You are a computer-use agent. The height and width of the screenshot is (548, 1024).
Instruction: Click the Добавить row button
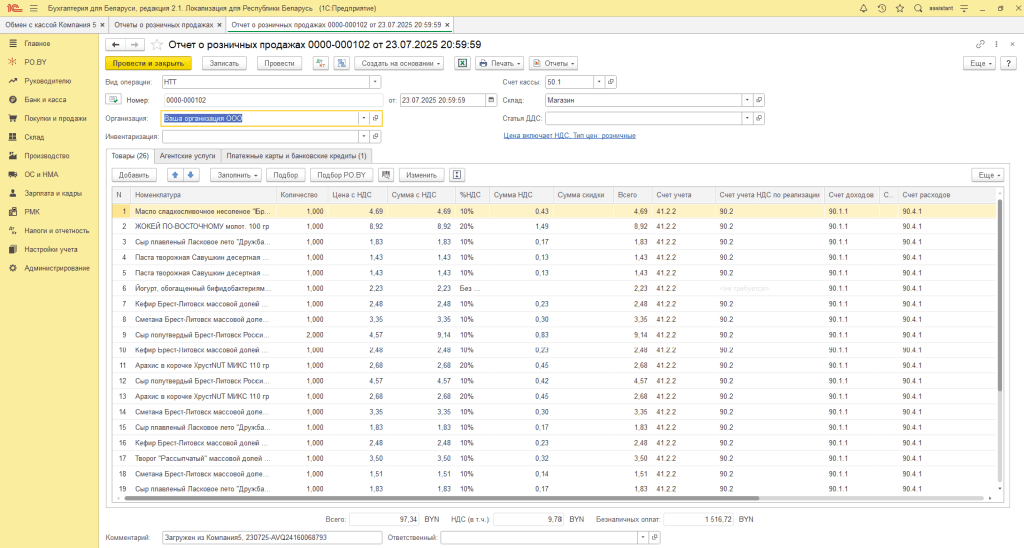(x=134, y=175)
